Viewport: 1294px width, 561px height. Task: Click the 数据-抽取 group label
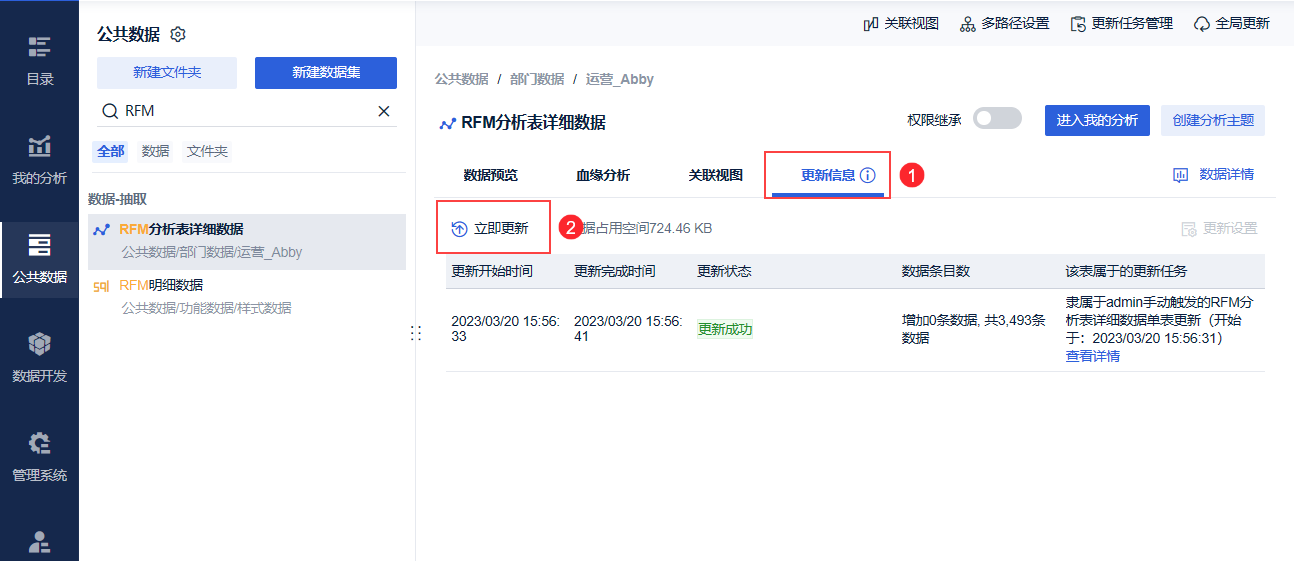(118, 199)
